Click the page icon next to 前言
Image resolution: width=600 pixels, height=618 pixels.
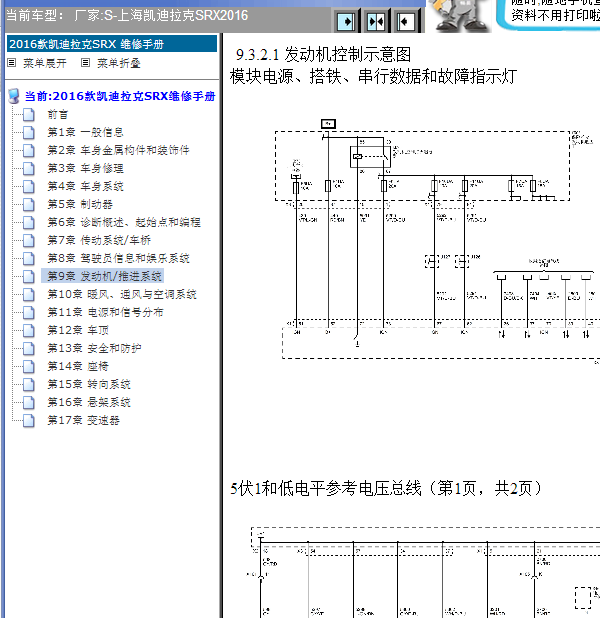[29, 115]
